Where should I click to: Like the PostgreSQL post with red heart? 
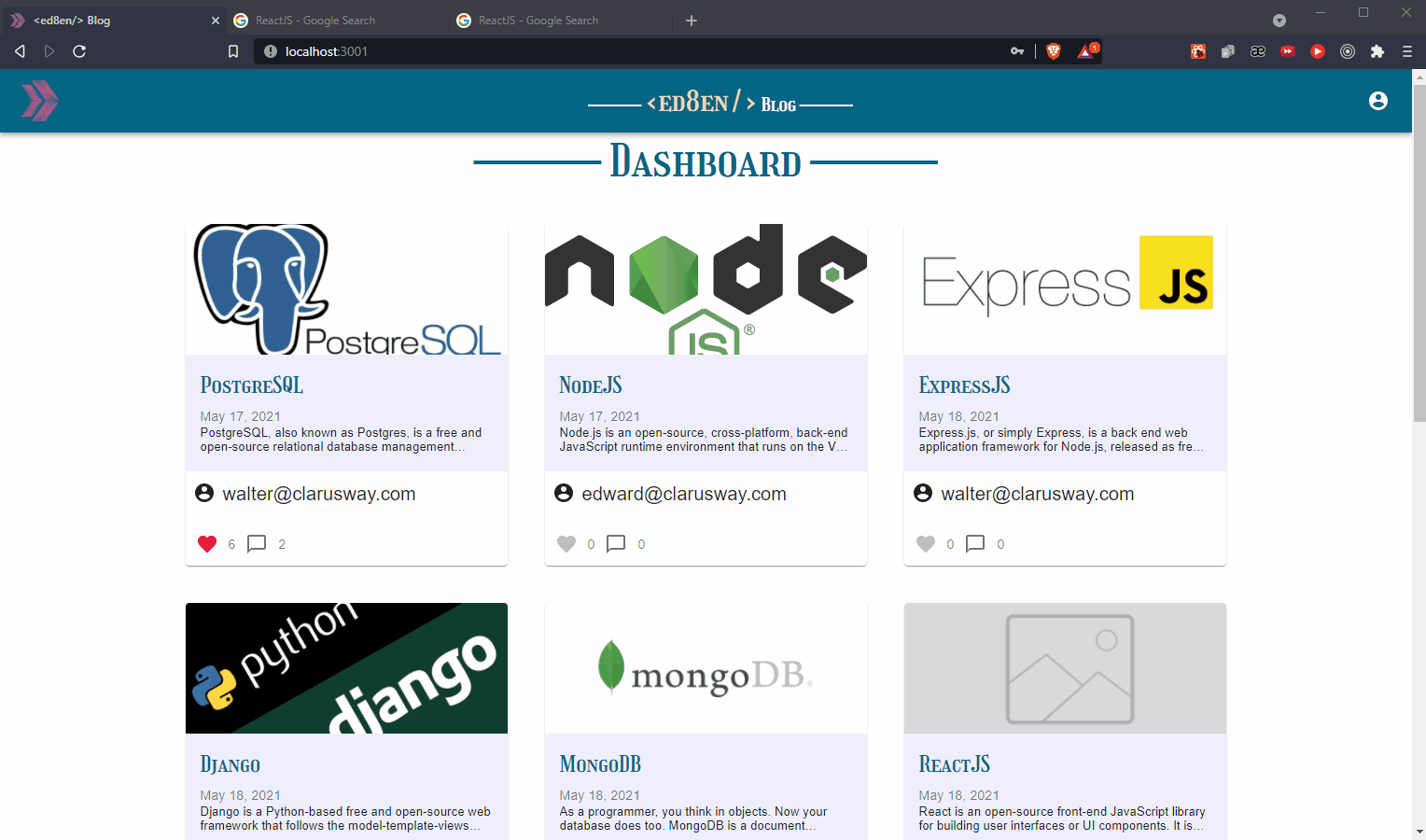pyautogui.click(x=207, y=544)
